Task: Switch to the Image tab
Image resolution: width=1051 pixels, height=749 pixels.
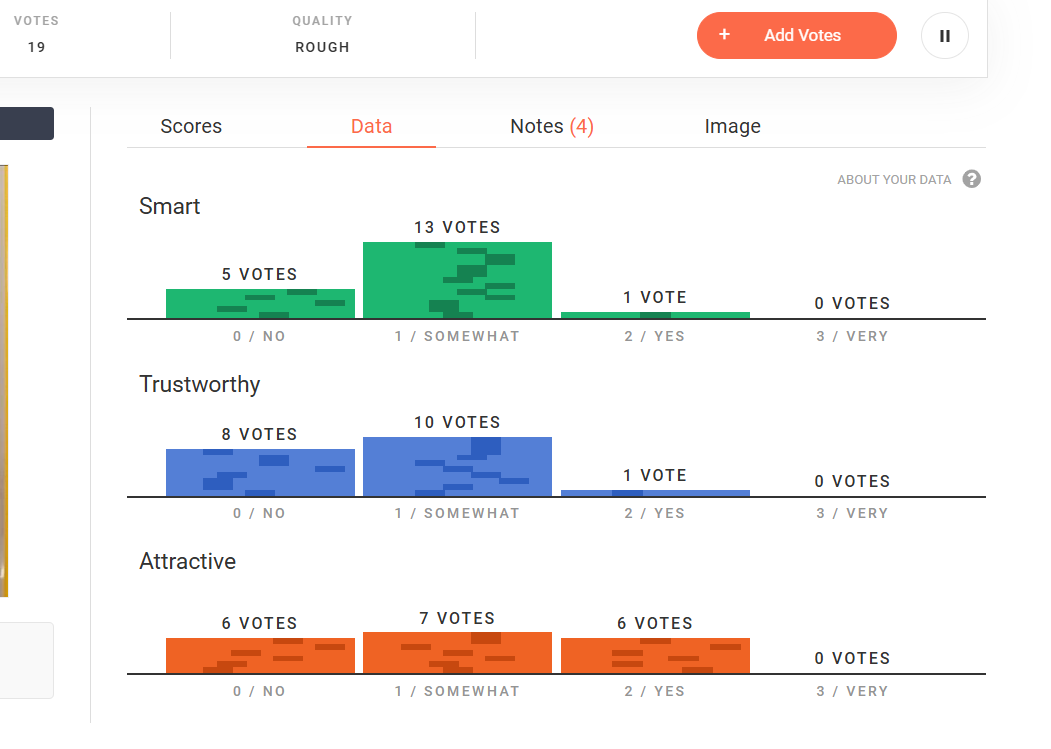Action: [732, 126]
